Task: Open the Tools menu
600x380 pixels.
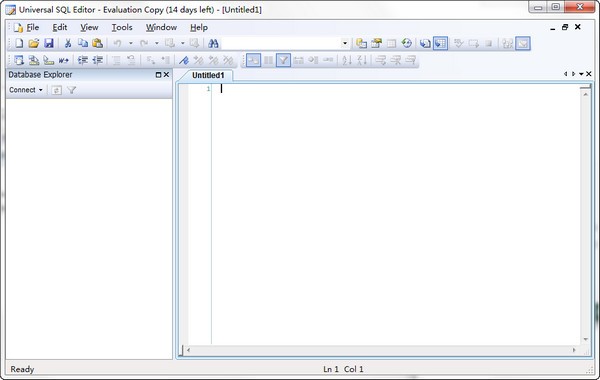Action: 122,28
